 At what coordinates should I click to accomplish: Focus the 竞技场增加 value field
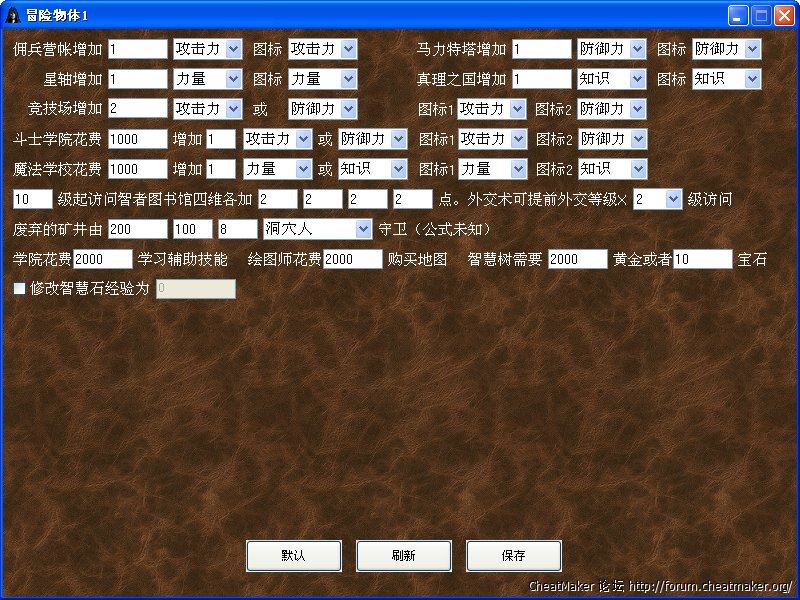137,109
